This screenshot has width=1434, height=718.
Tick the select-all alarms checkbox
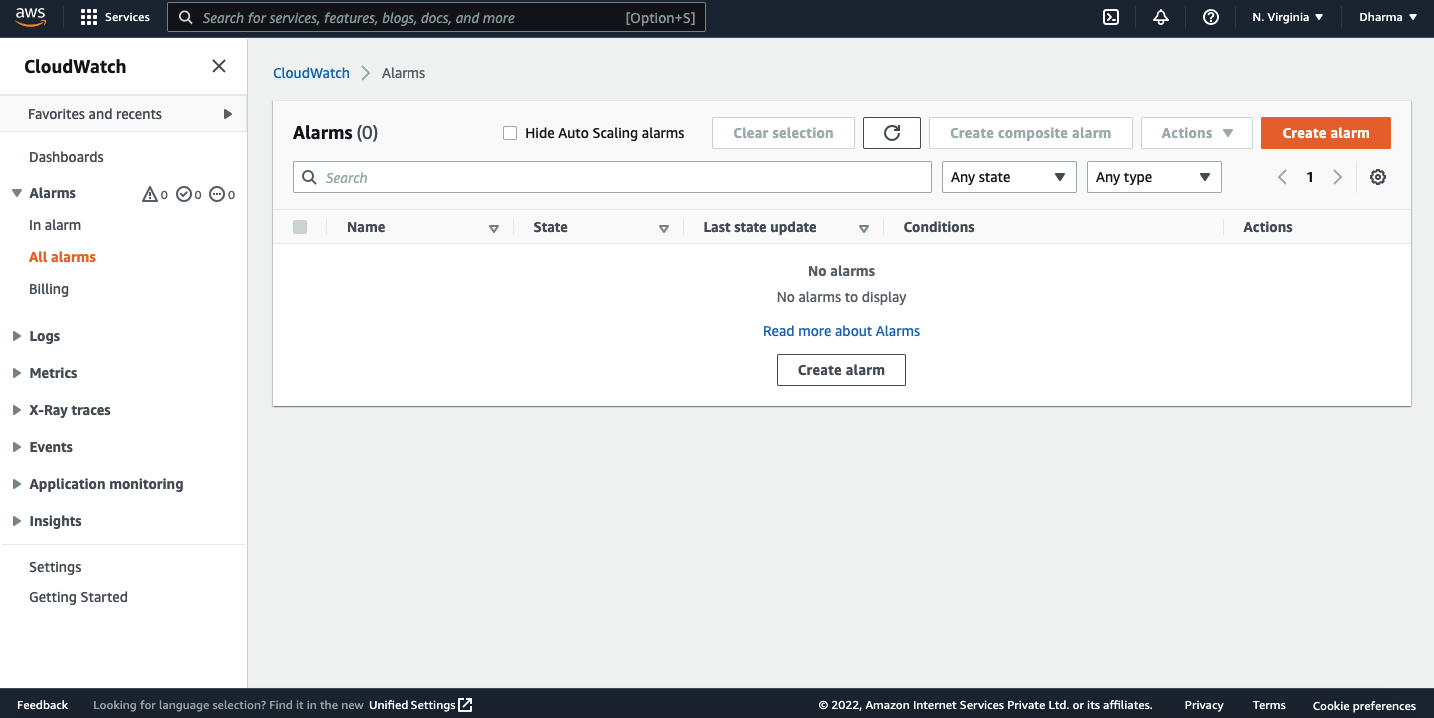point(300,227)
